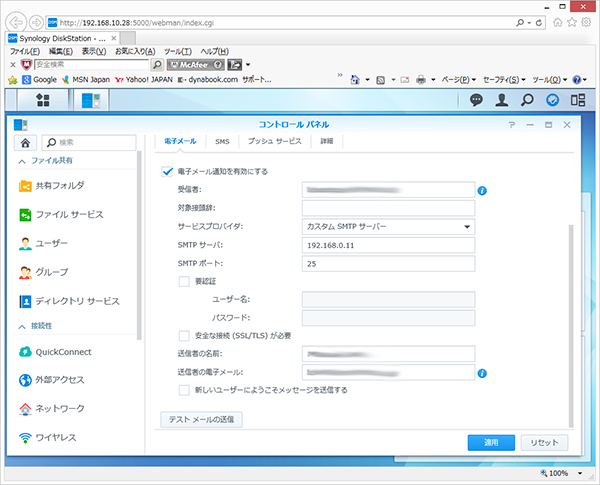Open the DSM widgets panel icon
600x485 pixels.
(x=578, y=100)
